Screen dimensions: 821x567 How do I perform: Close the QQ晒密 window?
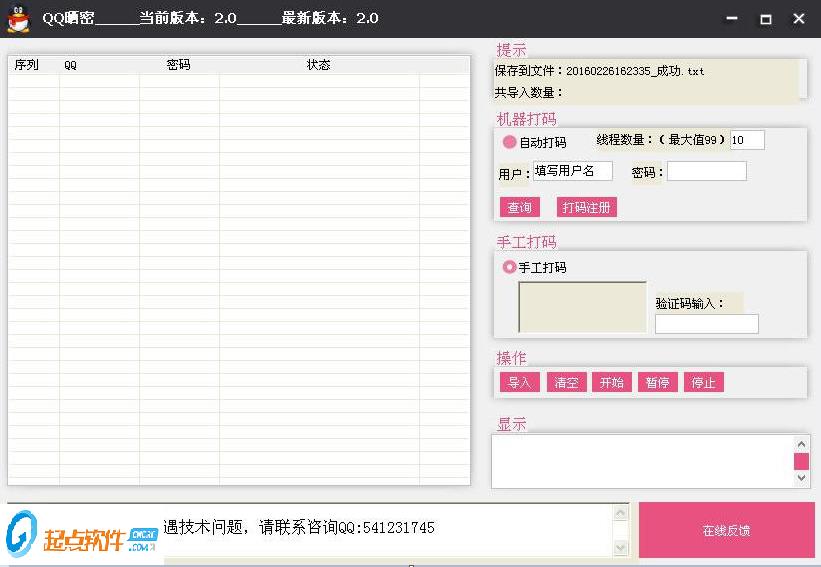click(x=798, y=19)
